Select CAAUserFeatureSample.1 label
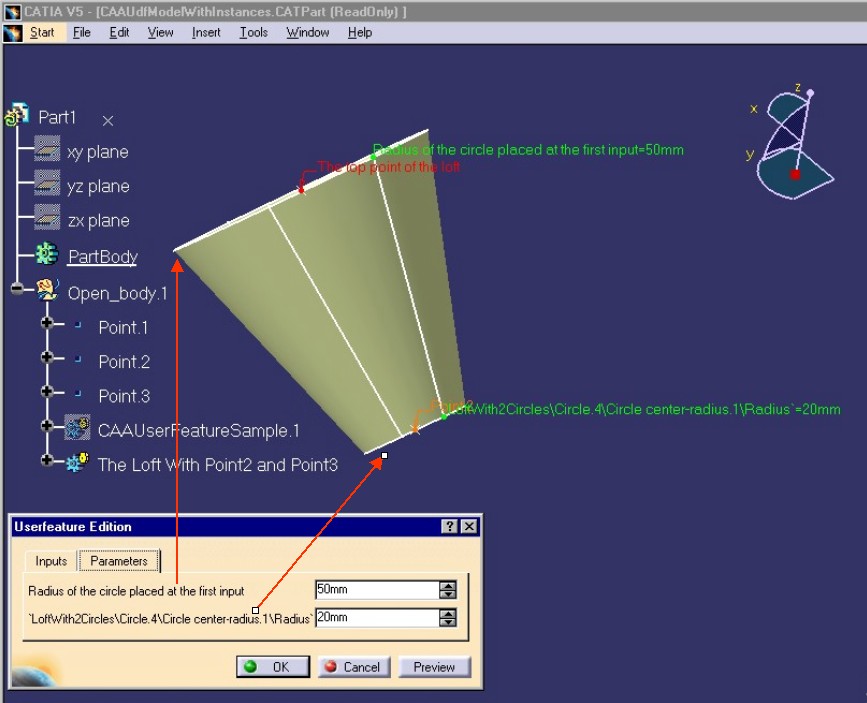Image resolution: width=867 pixels, height=703 pixels. pos(199,430)
